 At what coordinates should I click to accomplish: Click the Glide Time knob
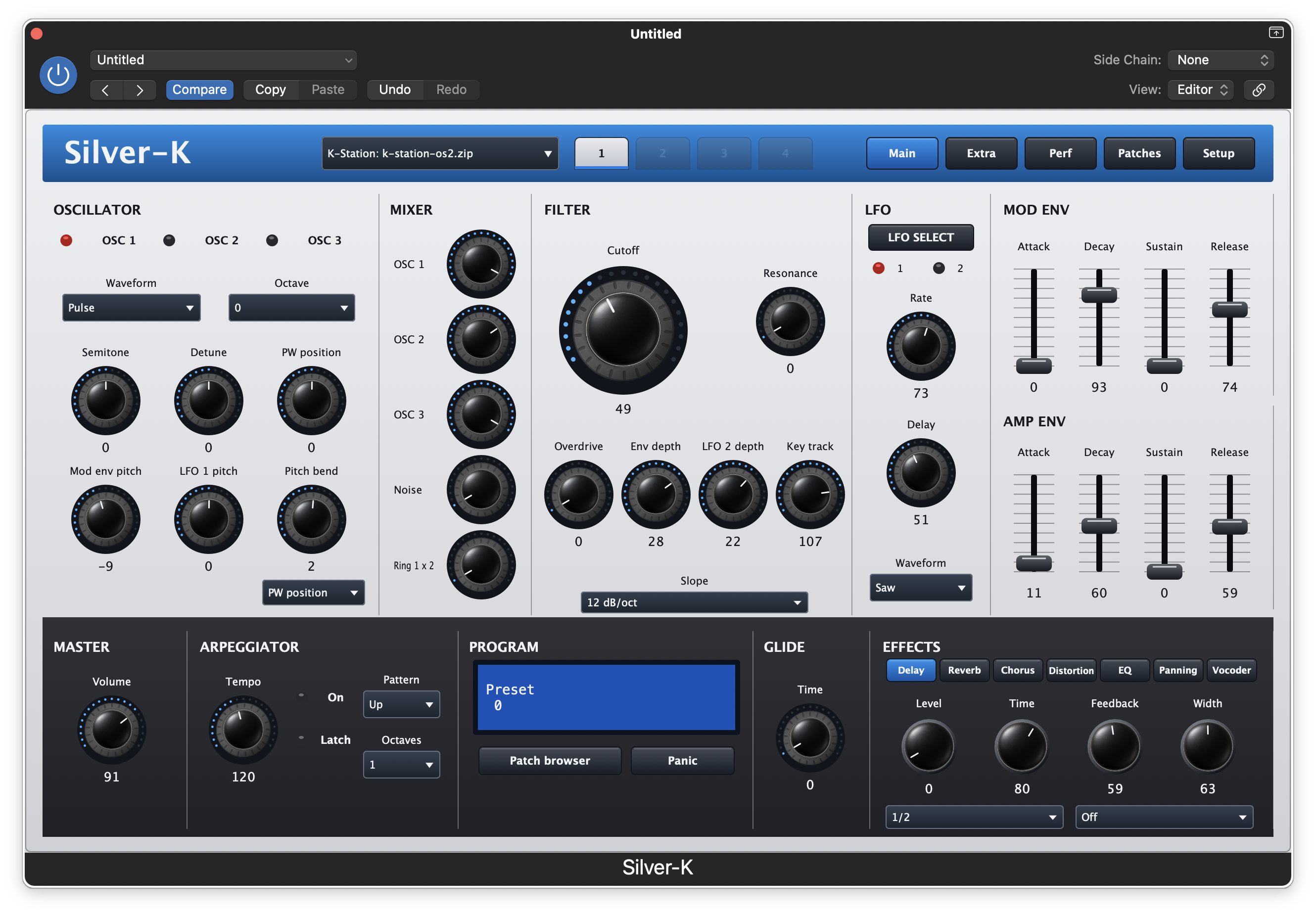pos(810,737)
